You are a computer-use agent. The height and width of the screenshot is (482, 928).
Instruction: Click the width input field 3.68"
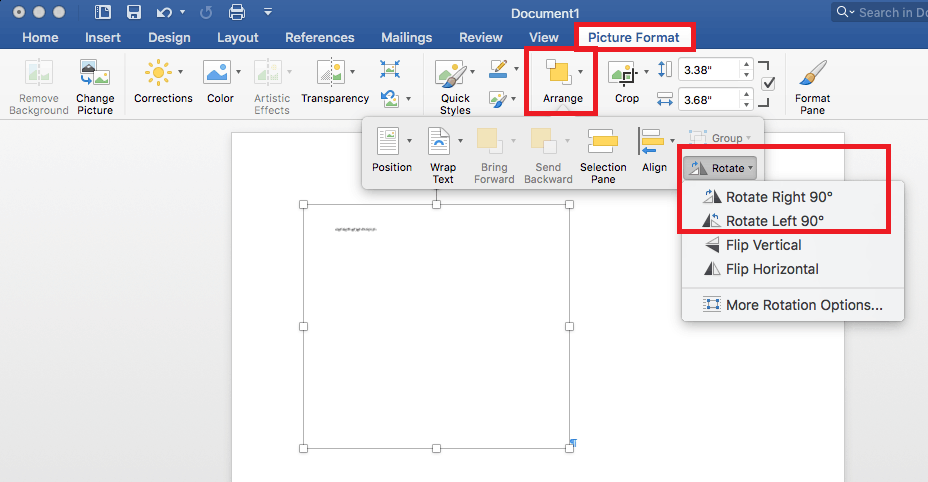click(709, 99)
